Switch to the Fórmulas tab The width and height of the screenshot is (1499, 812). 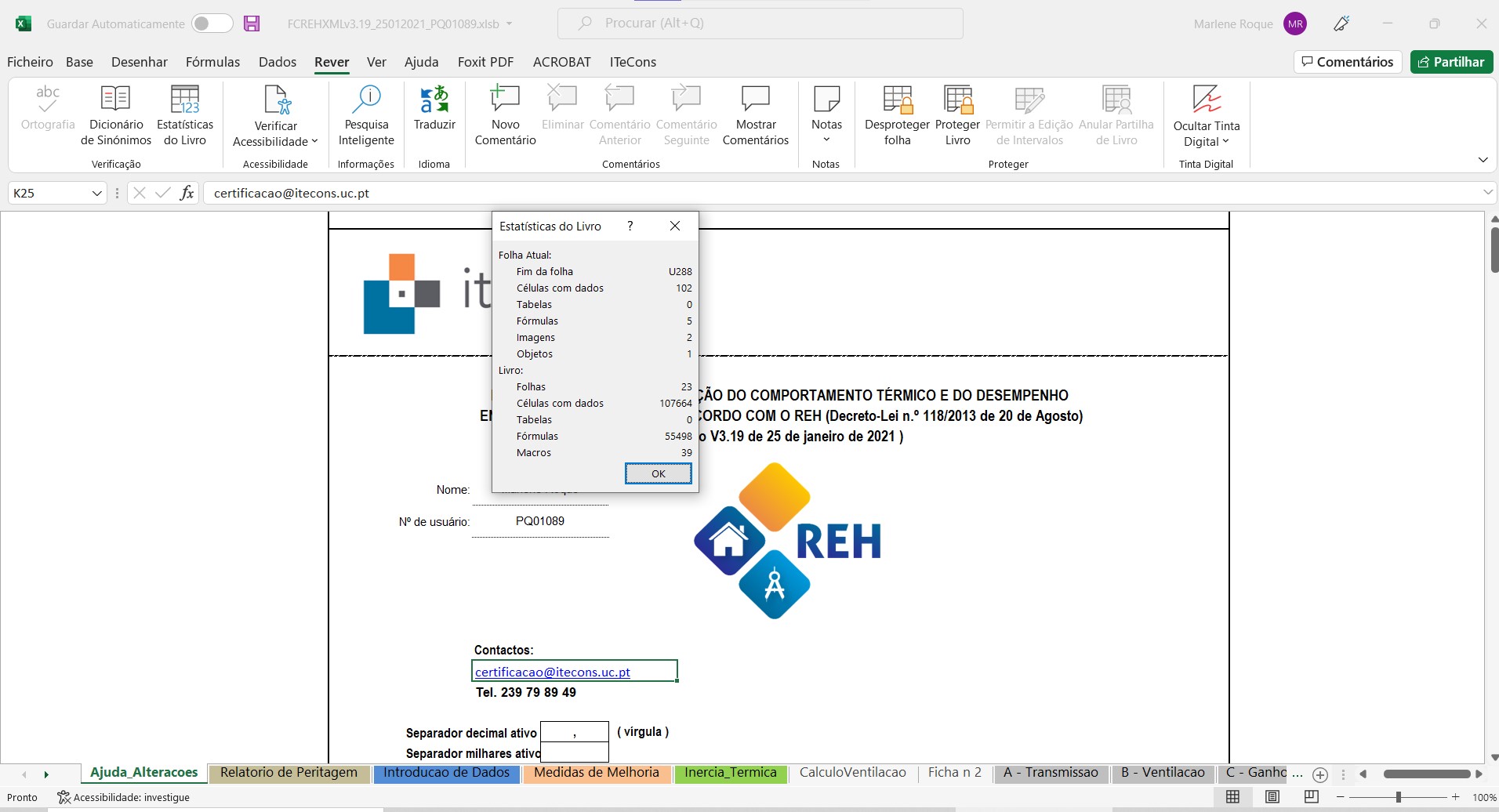(212, 62)
